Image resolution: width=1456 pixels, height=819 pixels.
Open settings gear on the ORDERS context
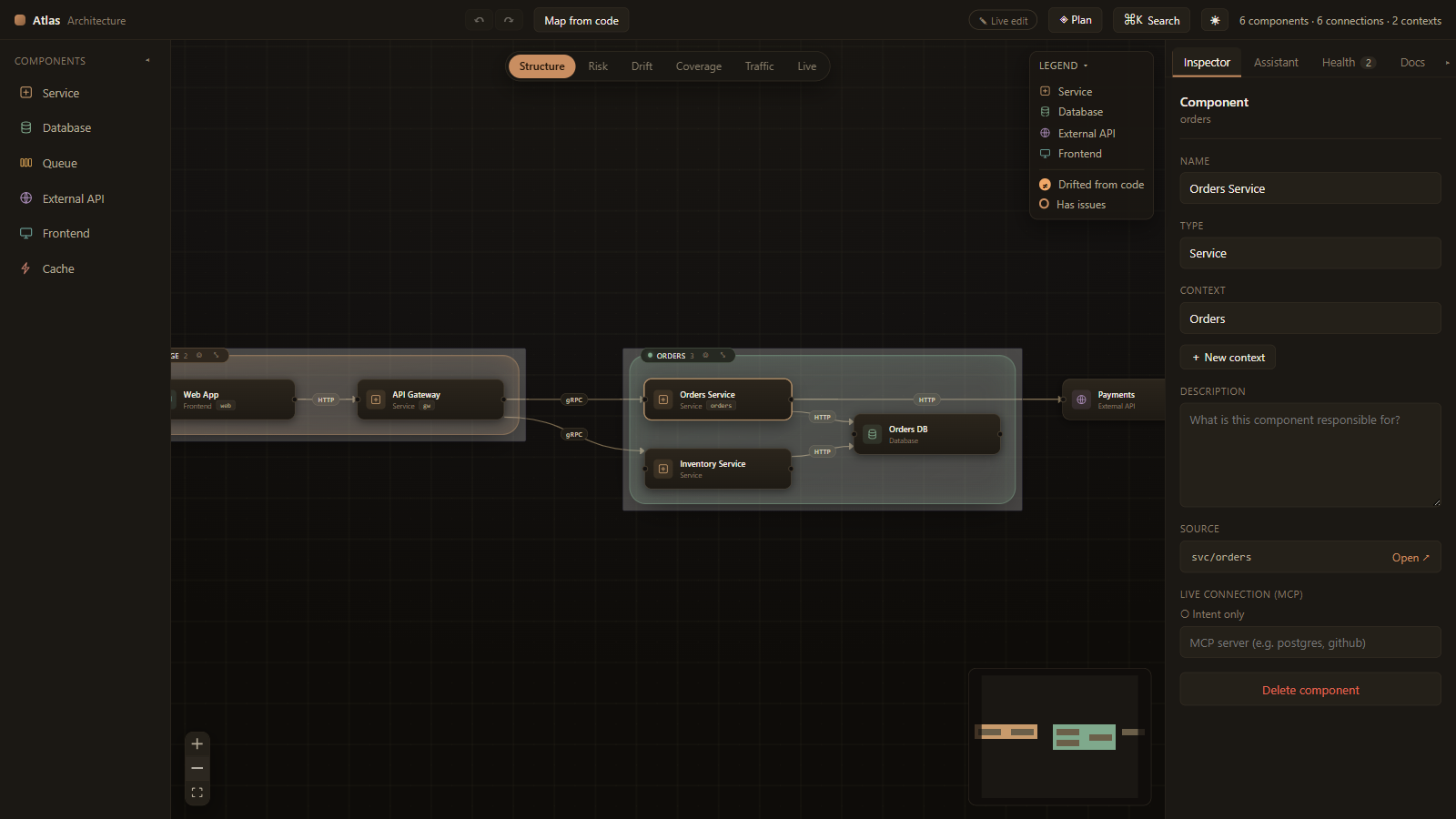(x=705, y=356)
